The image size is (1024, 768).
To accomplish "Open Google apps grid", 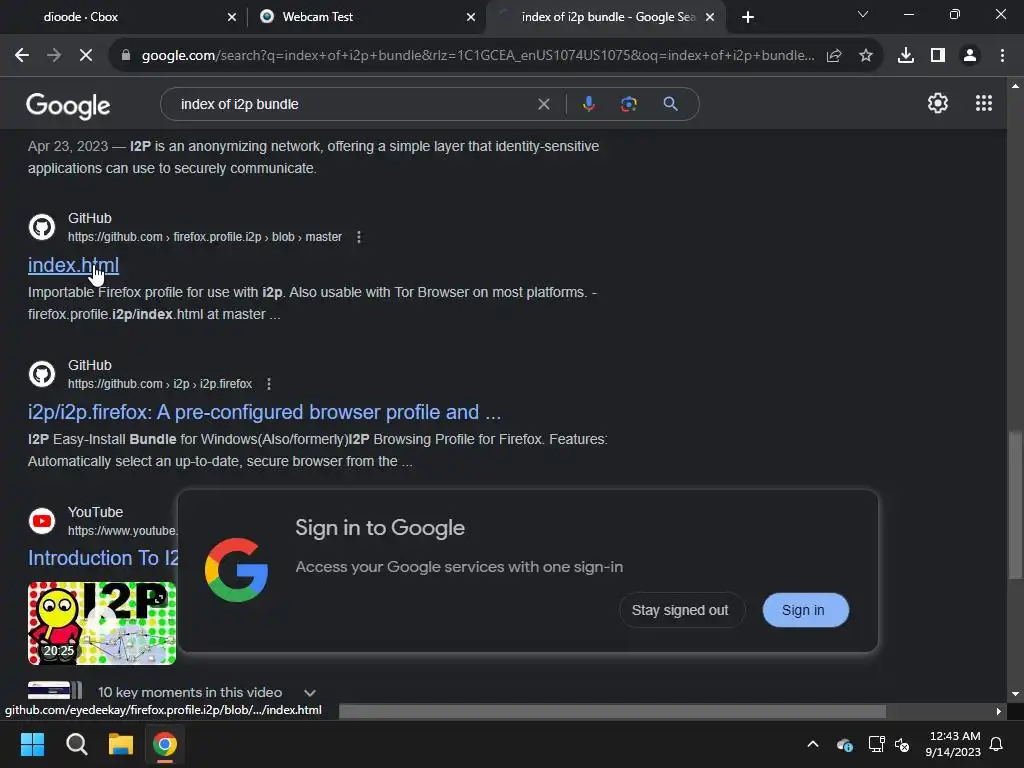I will coord(984,103).
